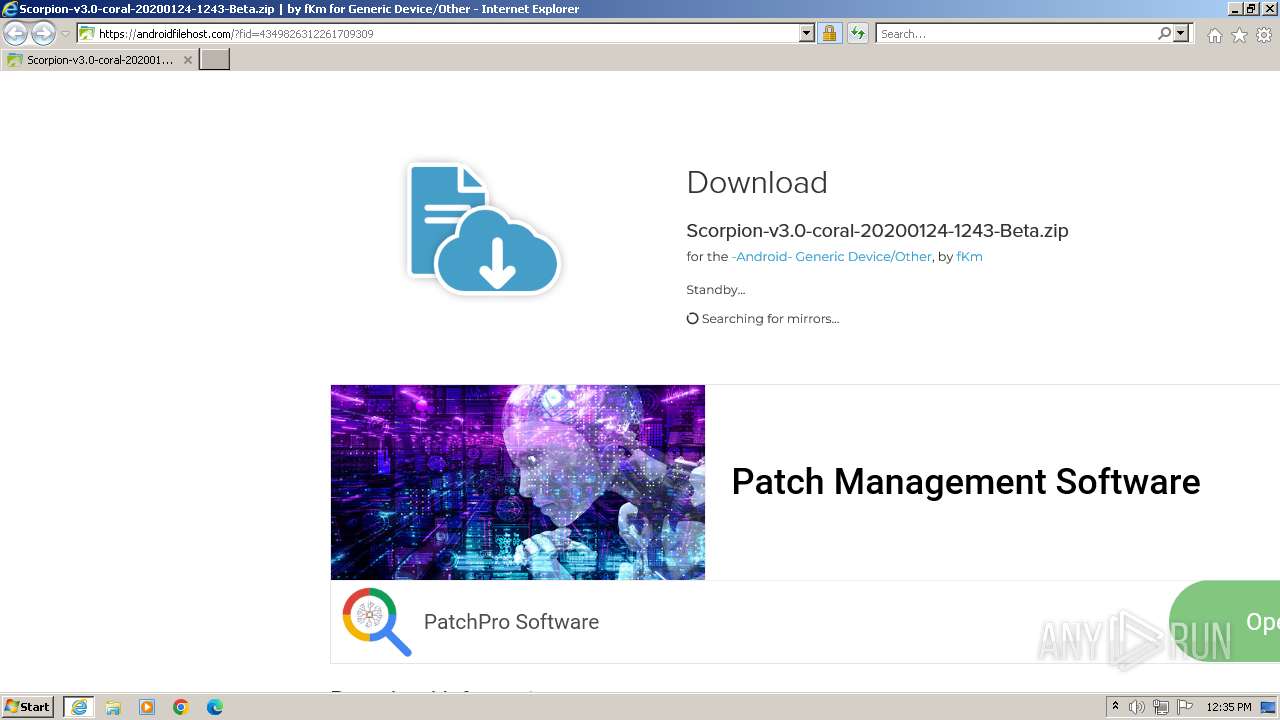
Task: Open the fKm developer link
Action: pos(969,257)
